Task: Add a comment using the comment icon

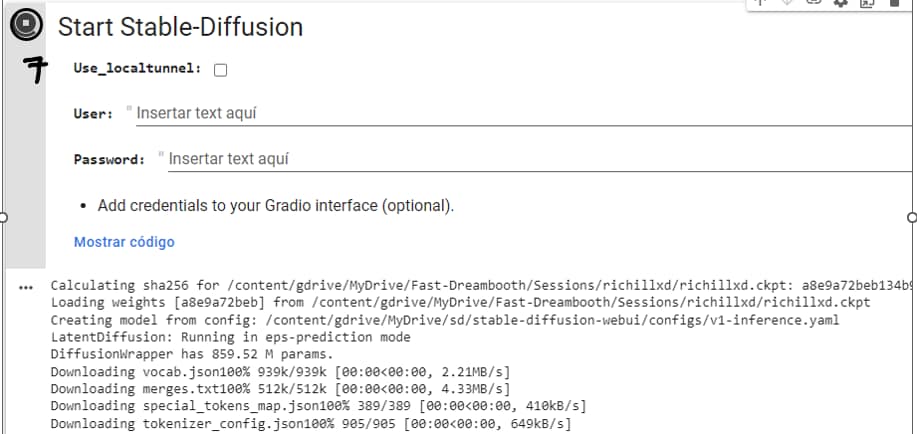Action: [x=816, y=4]
